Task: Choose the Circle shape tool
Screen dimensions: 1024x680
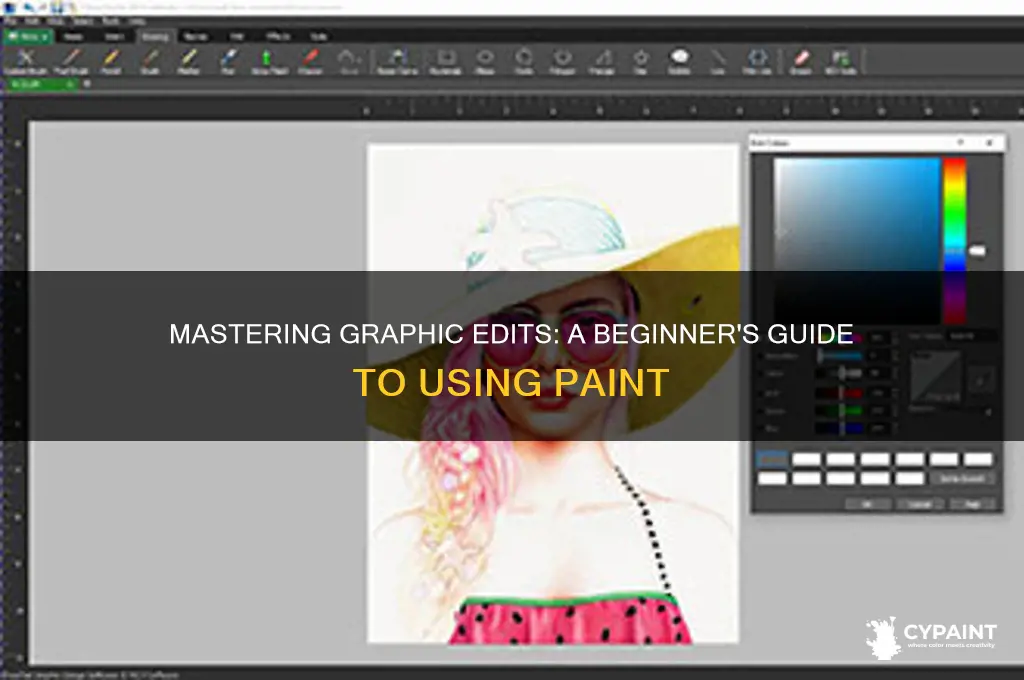Action: [x=524, y=62]
